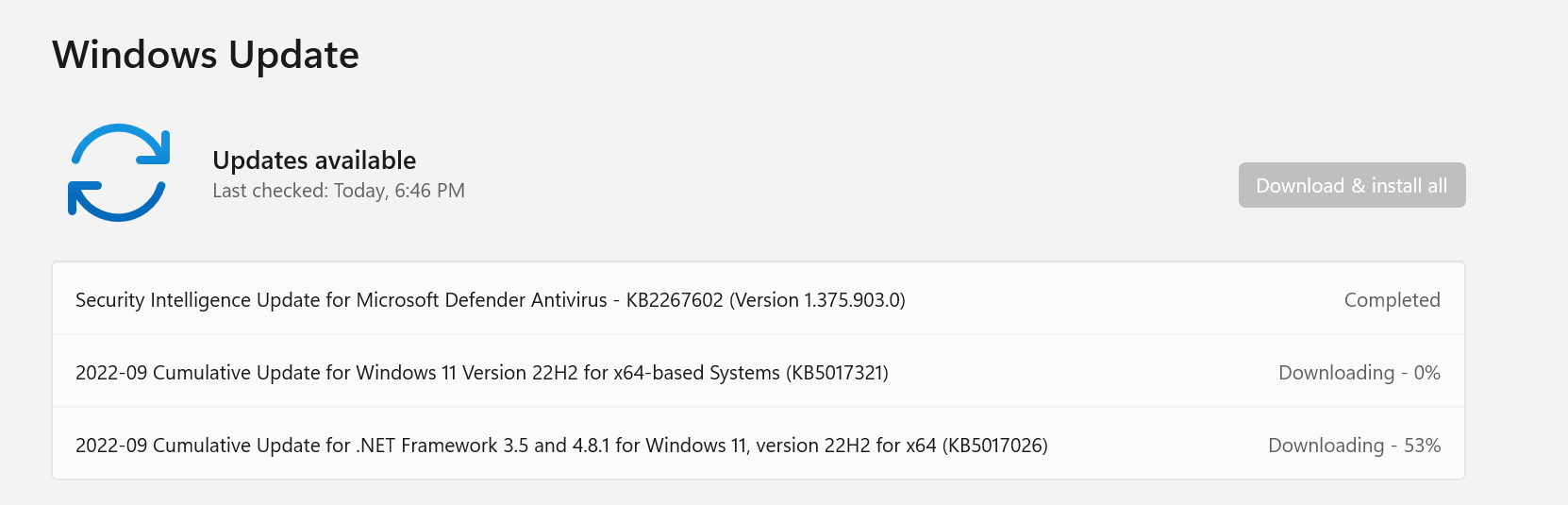
Task: Click the (KB5017026) identifier text
Action: (995, 446)
